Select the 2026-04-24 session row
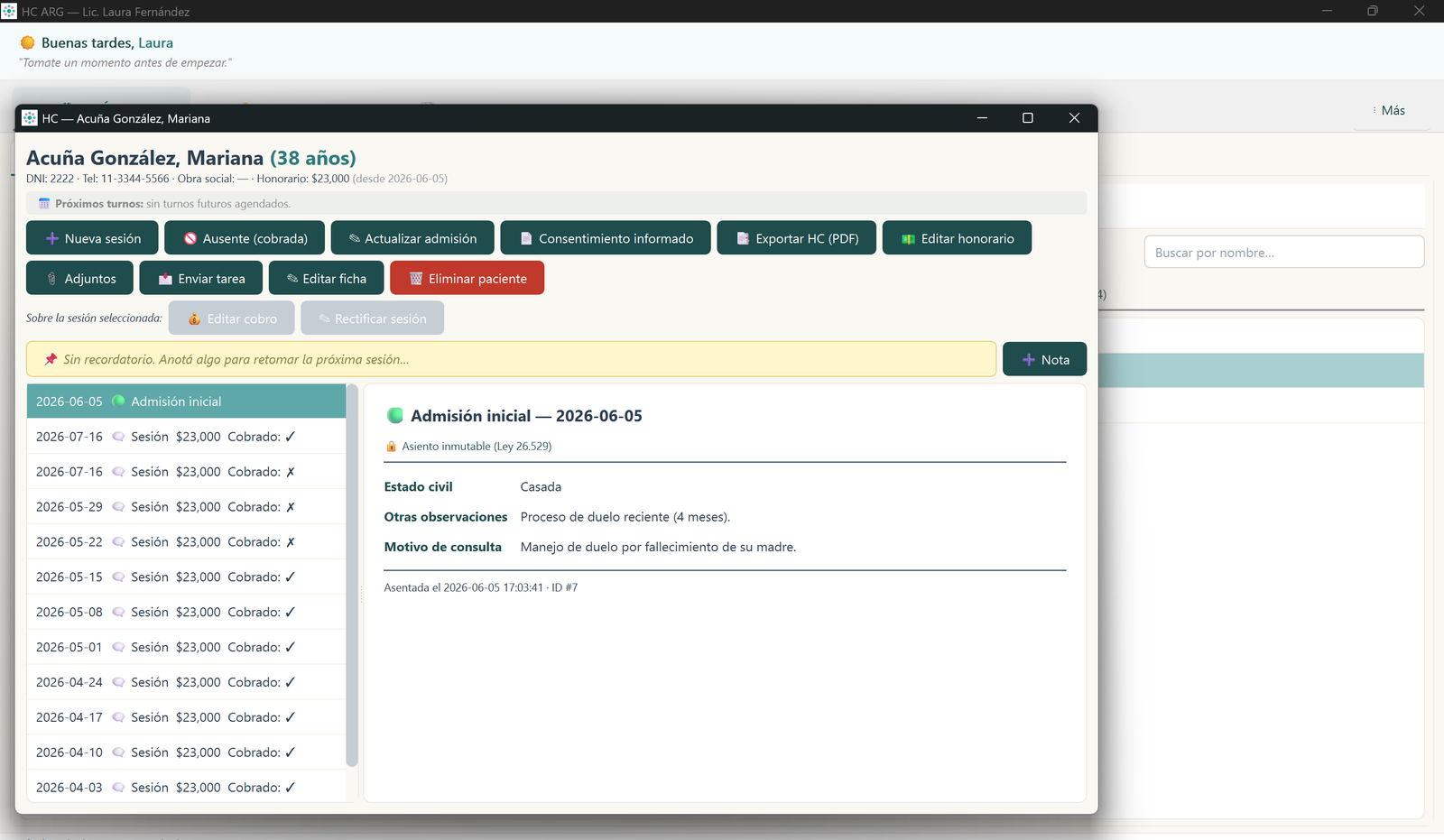 pyautogui.click(x=187, y=682)
